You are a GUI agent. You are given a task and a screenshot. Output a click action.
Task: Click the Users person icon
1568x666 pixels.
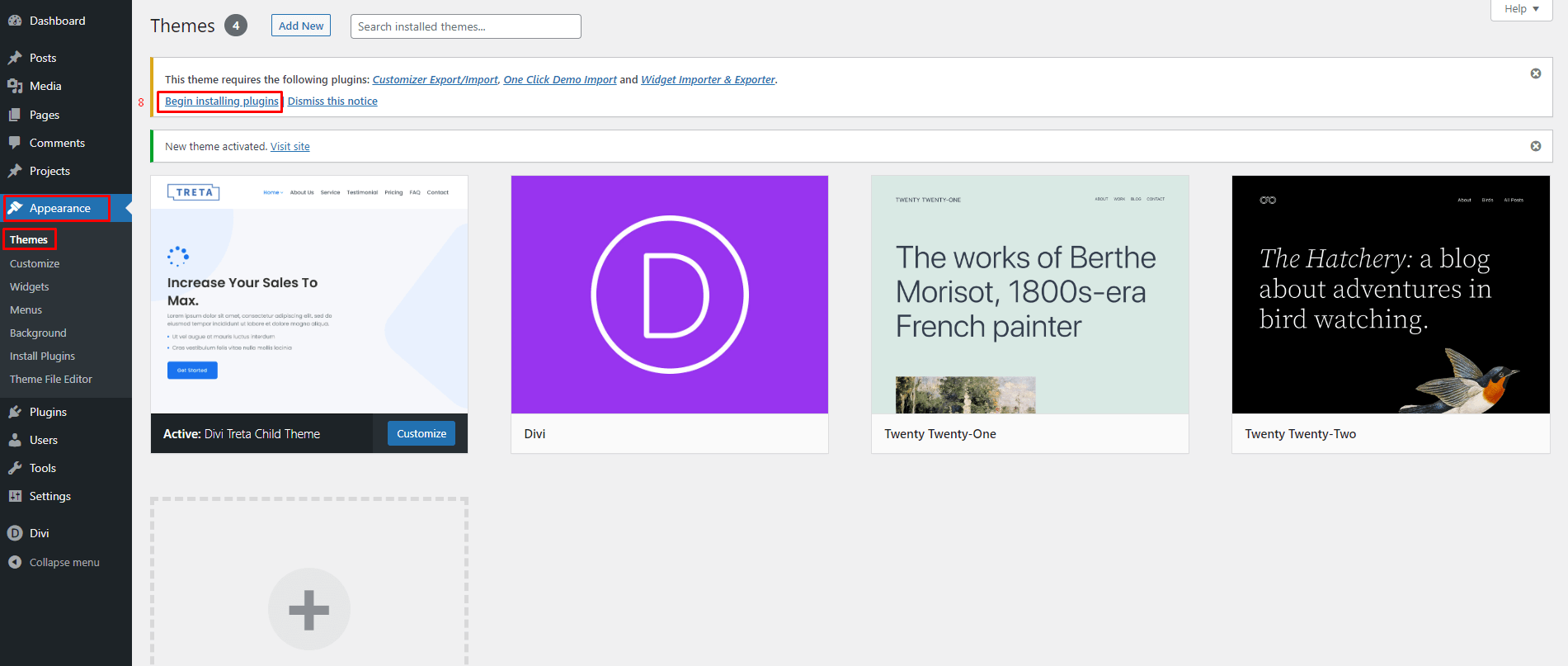15,440
